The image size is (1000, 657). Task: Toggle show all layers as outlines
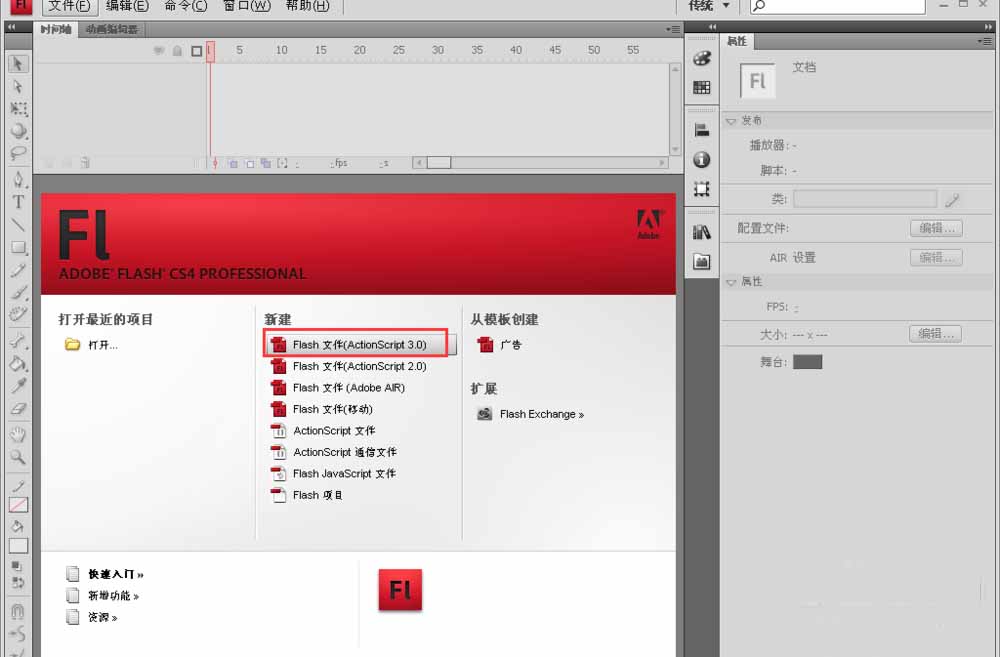196,51
